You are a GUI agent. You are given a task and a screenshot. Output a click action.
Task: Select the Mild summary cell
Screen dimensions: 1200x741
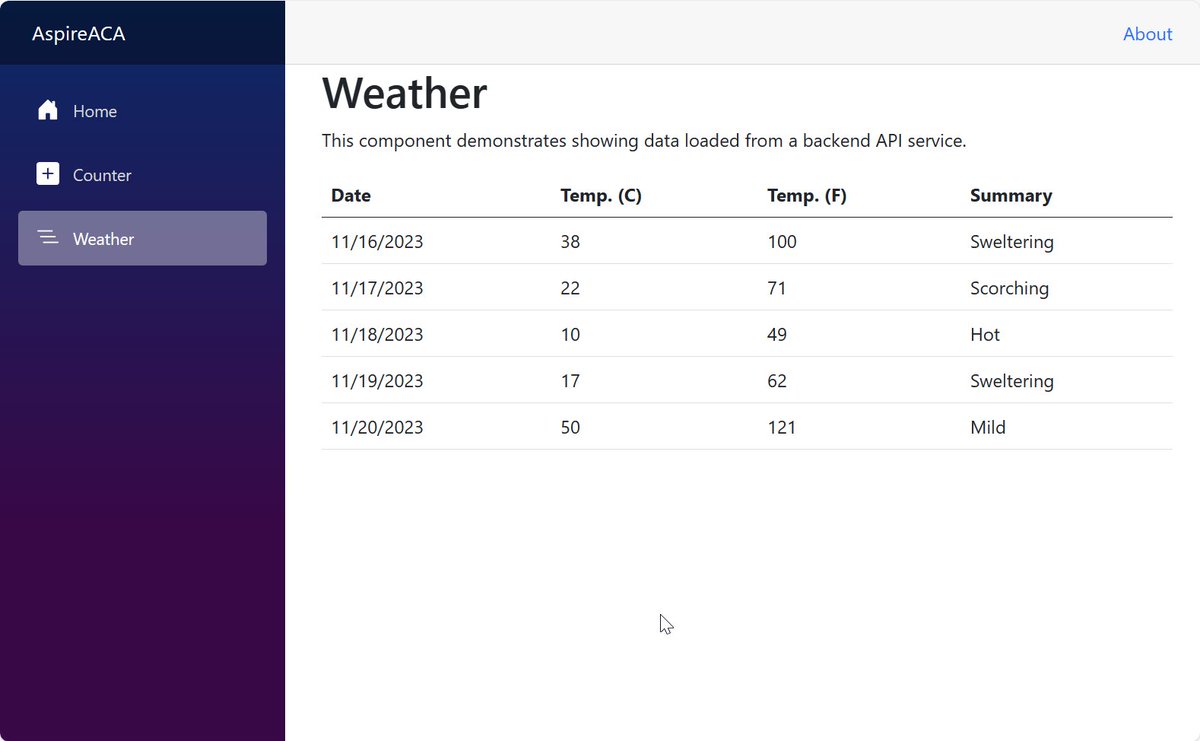[987, 427]
